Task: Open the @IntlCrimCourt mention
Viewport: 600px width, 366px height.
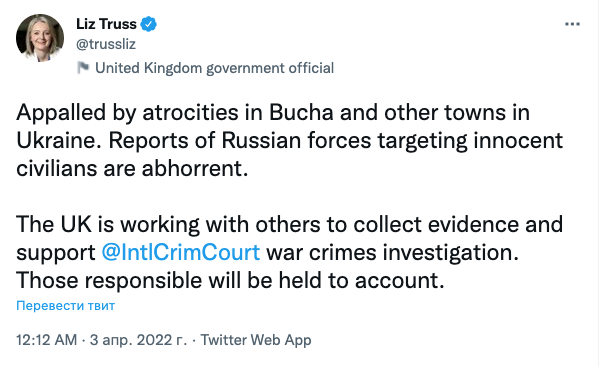Action: coord(180,253)
